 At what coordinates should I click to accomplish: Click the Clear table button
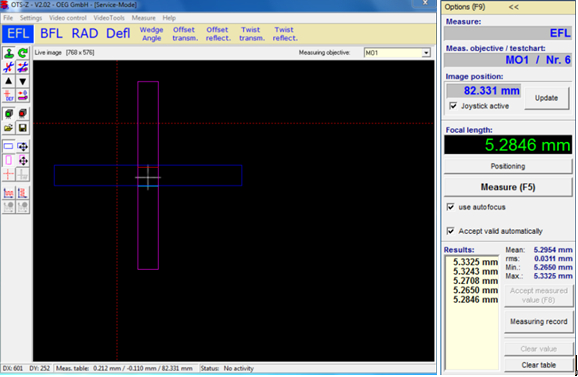pyautogui.click(x=539, y=365)
